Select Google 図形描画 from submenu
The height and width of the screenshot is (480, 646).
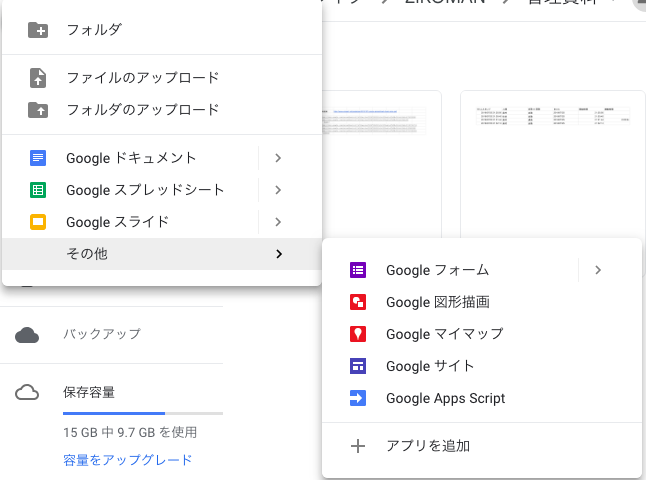(x=482, y=302)
